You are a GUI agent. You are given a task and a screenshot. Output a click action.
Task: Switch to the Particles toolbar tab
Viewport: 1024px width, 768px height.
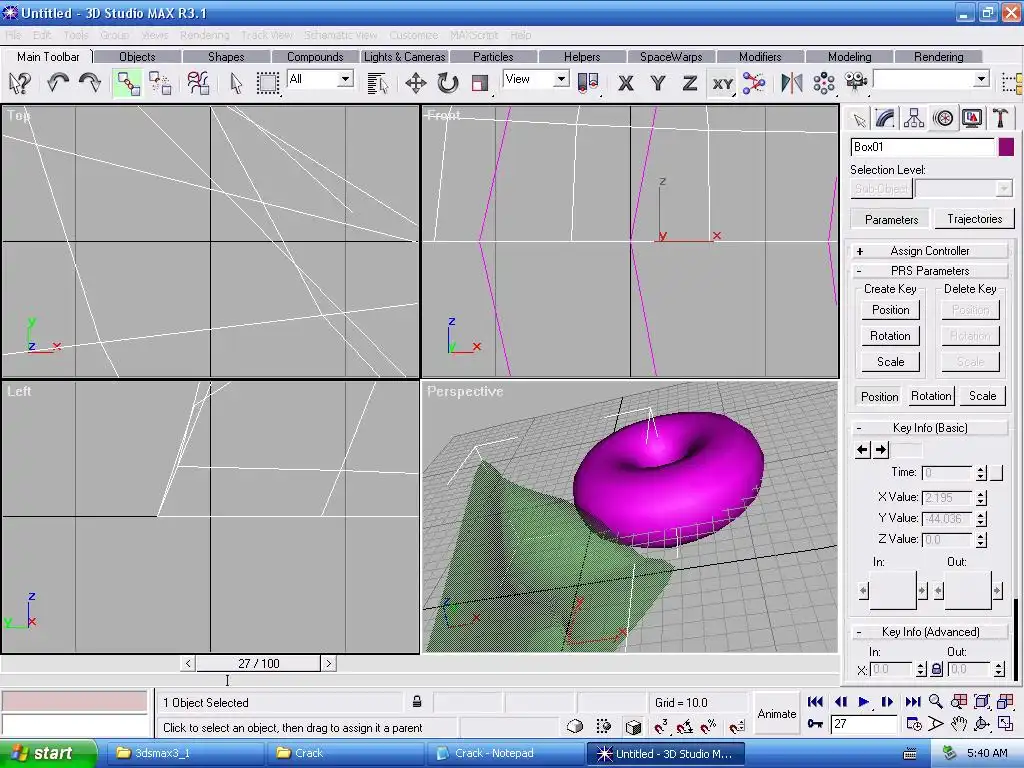coord(493,57)
